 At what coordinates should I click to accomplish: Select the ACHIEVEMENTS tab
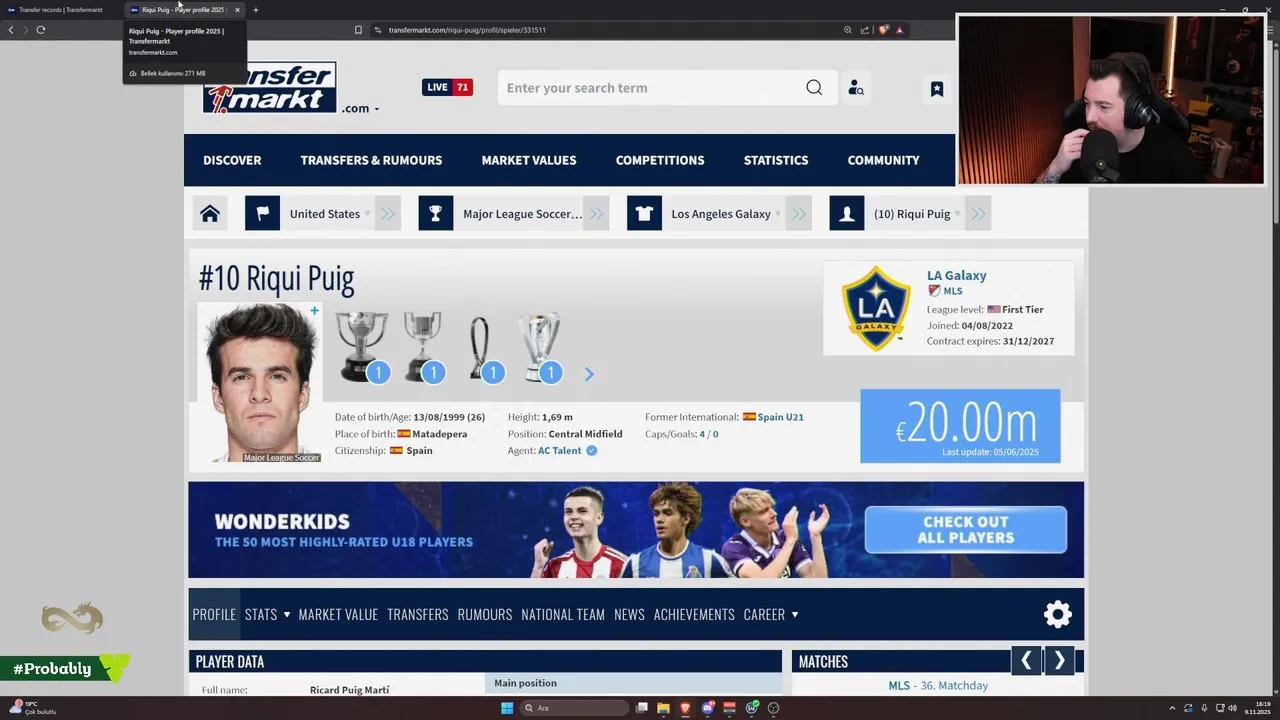coord(694,614)
